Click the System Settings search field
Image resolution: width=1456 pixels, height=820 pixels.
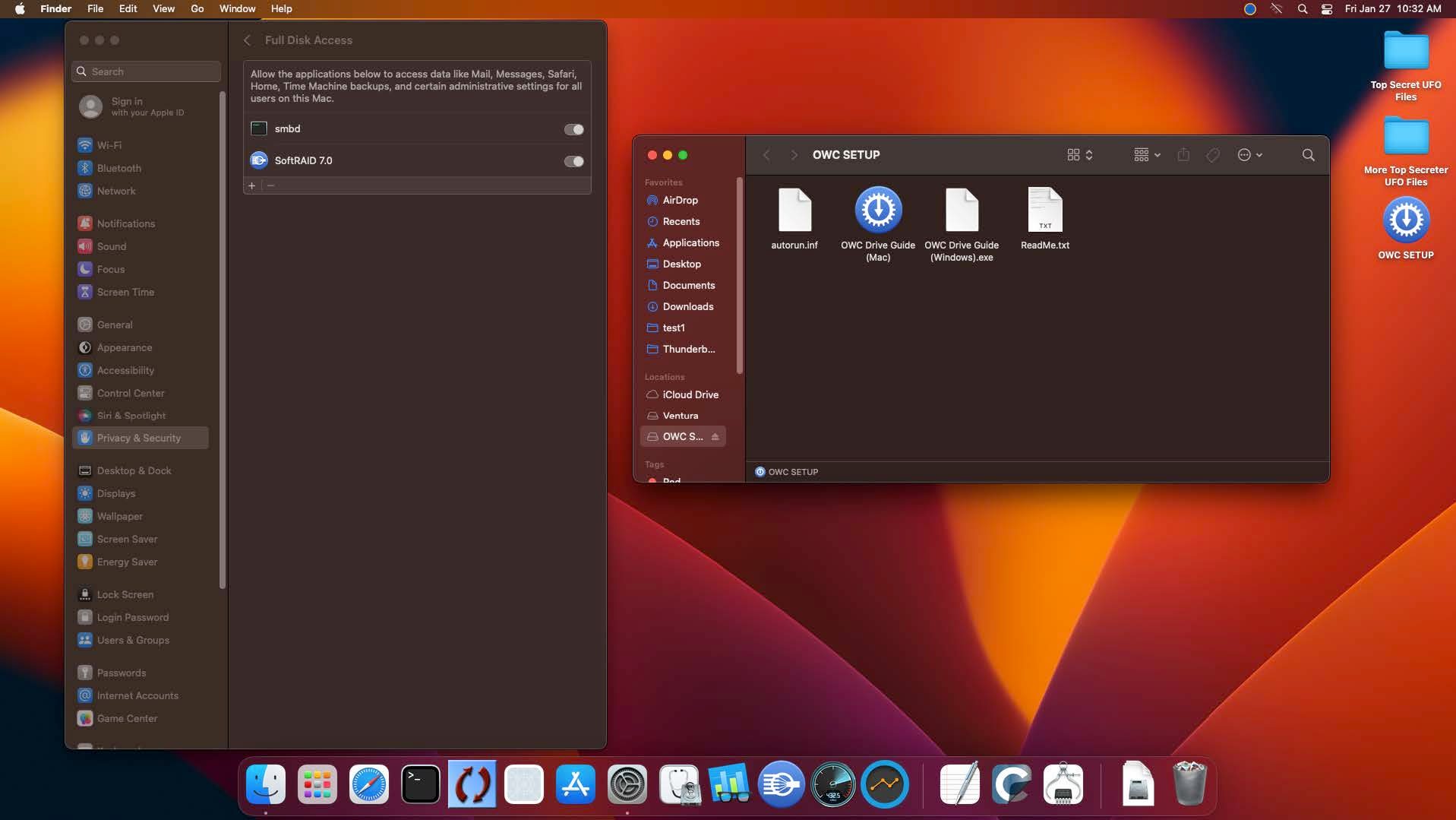(x=146, y=71)
